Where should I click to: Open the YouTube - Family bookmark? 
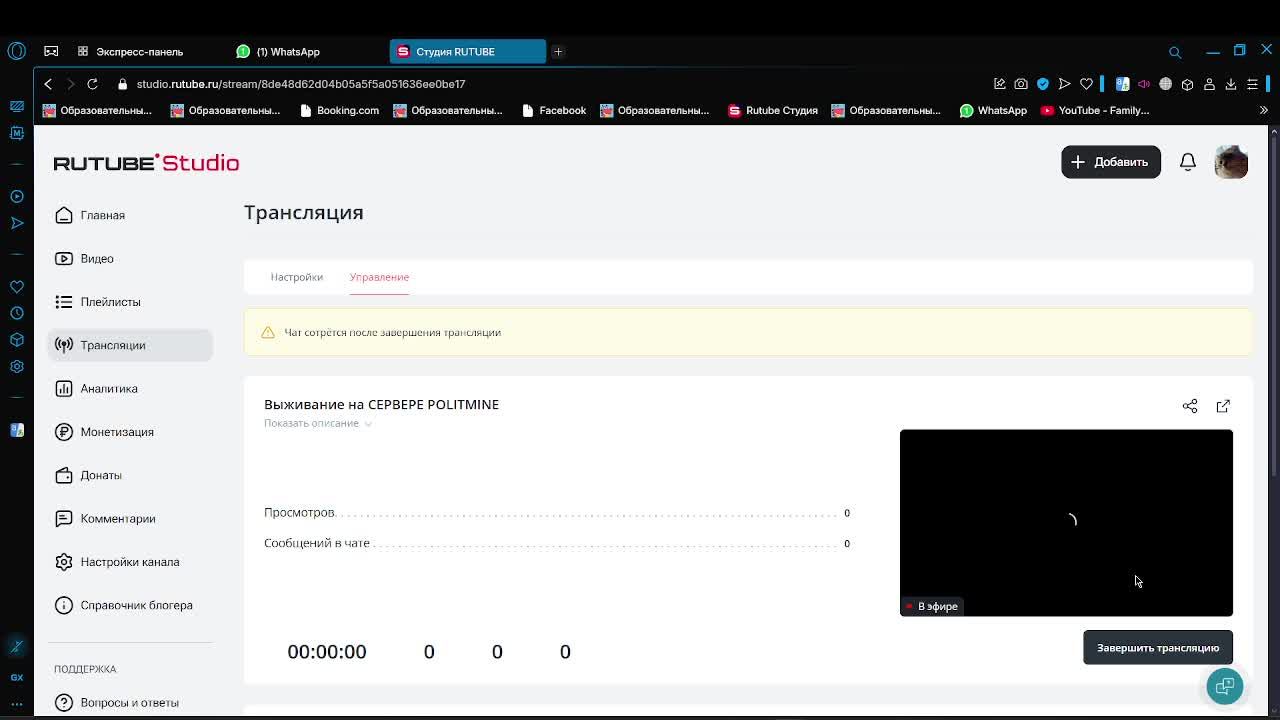coord(1095,110)
